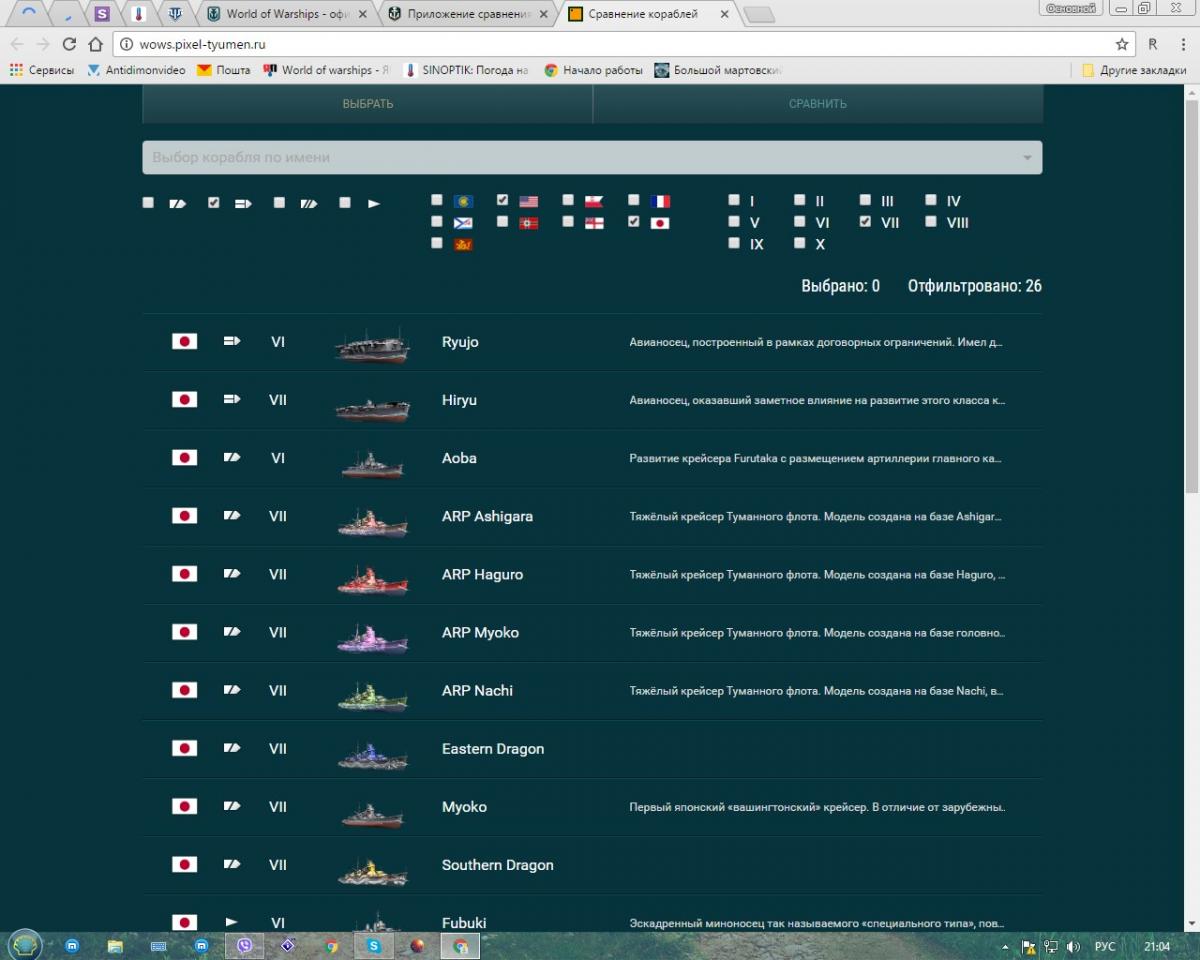Check the tier I checkbox
Viewport: 1200px width, 960px height.
(734, 200)
